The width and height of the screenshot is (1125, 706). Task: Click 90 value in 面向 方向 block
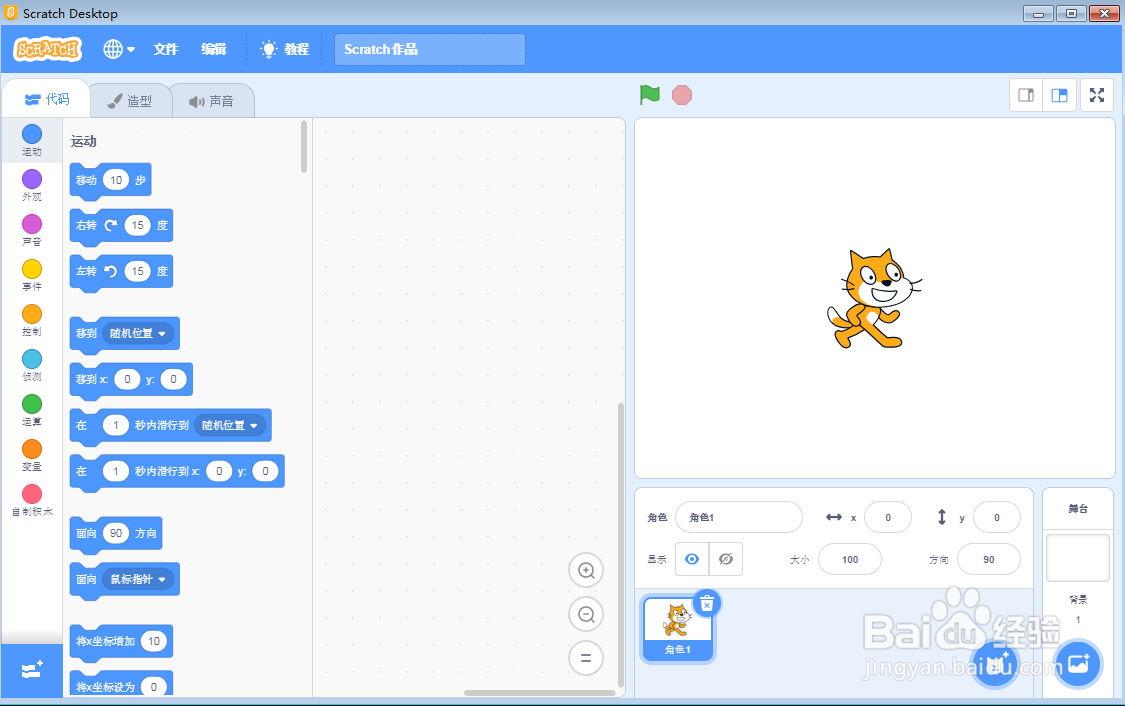point(116,533)
